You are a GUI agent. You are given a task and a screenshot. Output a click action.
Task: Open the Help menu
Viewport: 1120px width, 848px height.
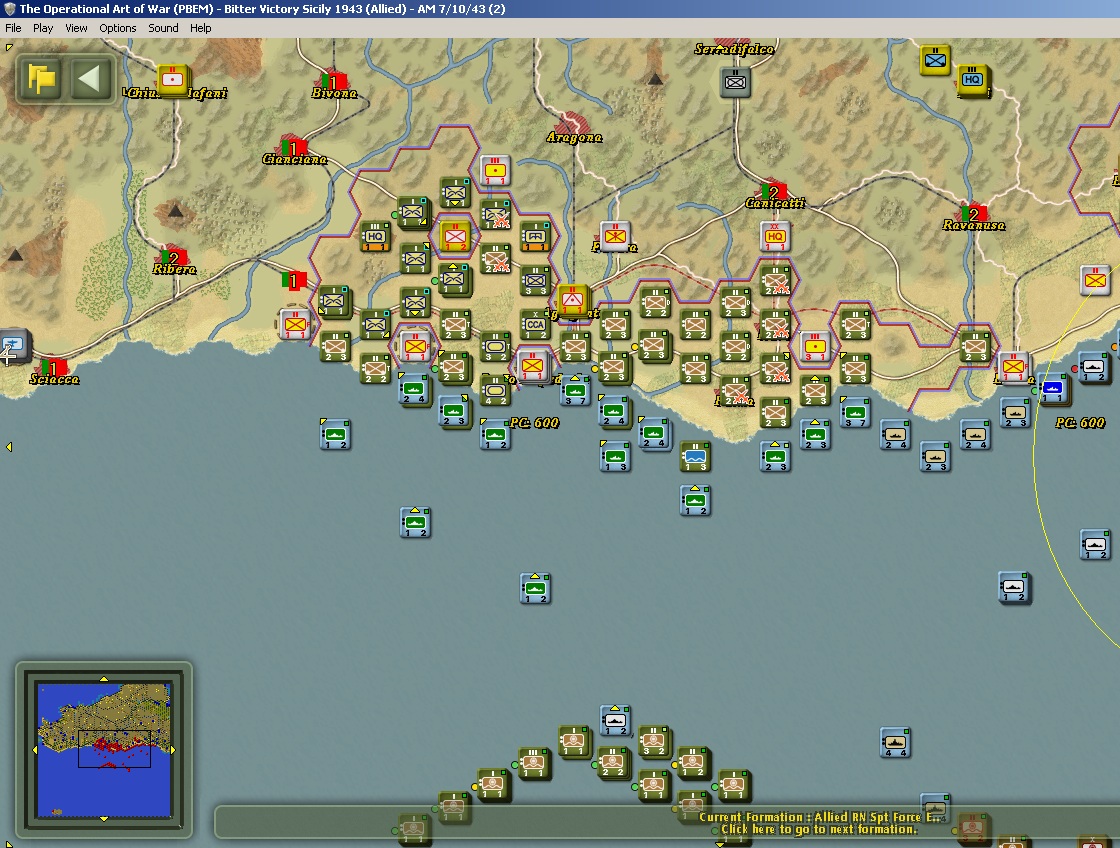(200, 28)
